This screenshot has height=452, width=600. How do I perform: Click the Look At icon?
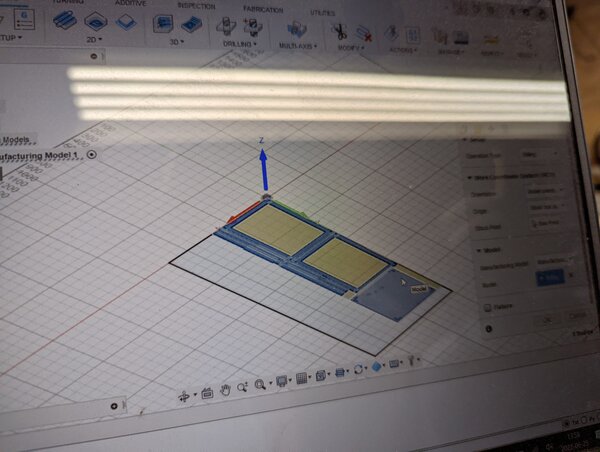(x=207, y=393)
